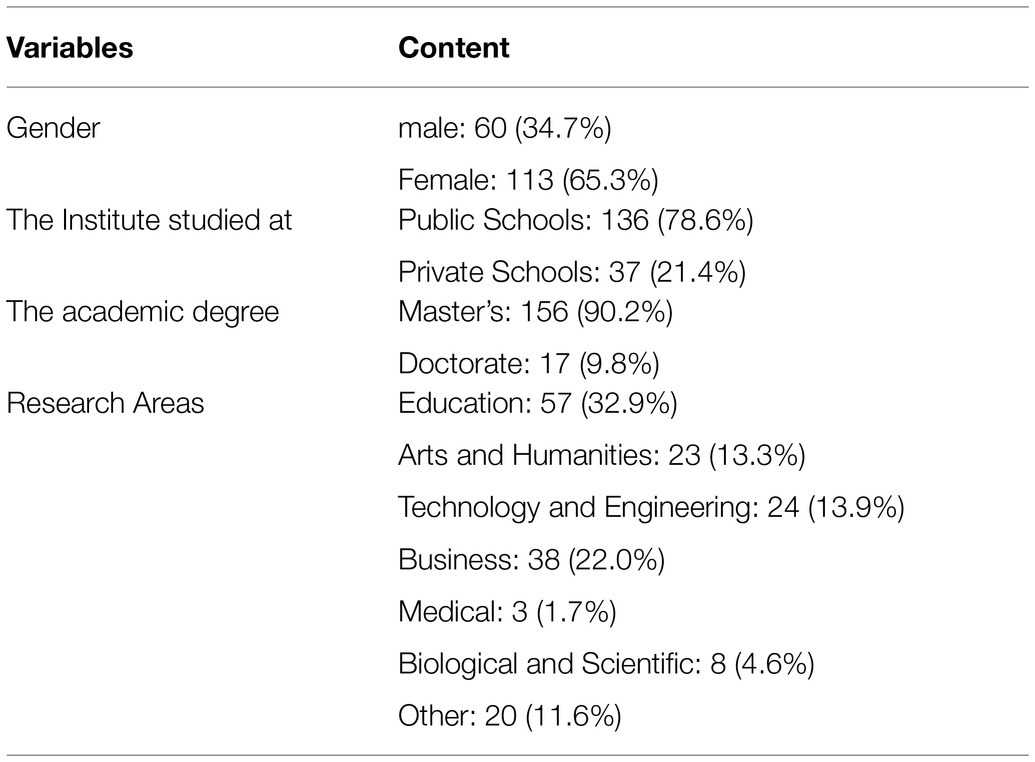Click Public Schools: 136 (78.6%) text
Screen dimensions: 1035x762
pos(576,220)
